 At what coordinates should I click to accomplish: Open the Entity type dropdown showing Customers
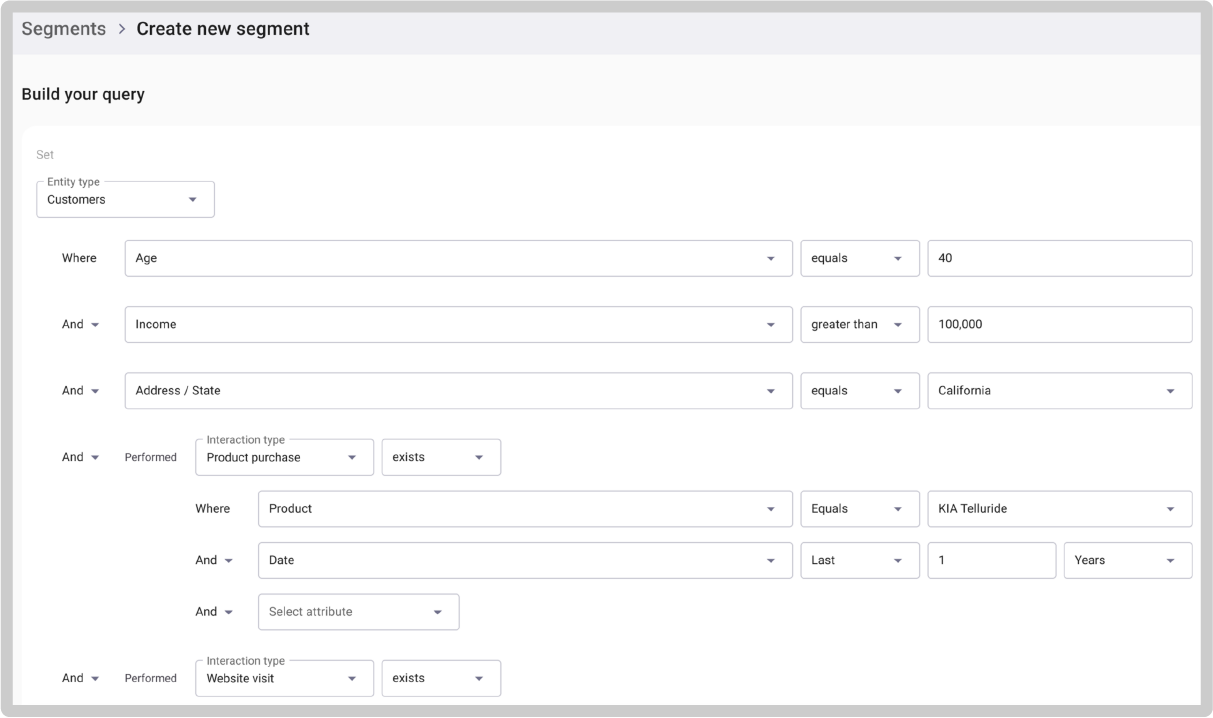point(124,199)
